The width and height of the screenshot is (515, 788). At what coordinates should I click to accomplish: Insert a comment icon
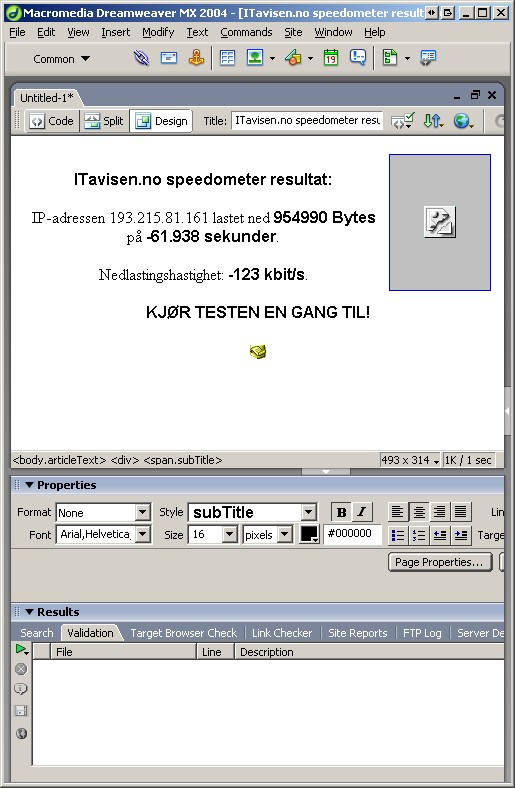coord(358,57)
